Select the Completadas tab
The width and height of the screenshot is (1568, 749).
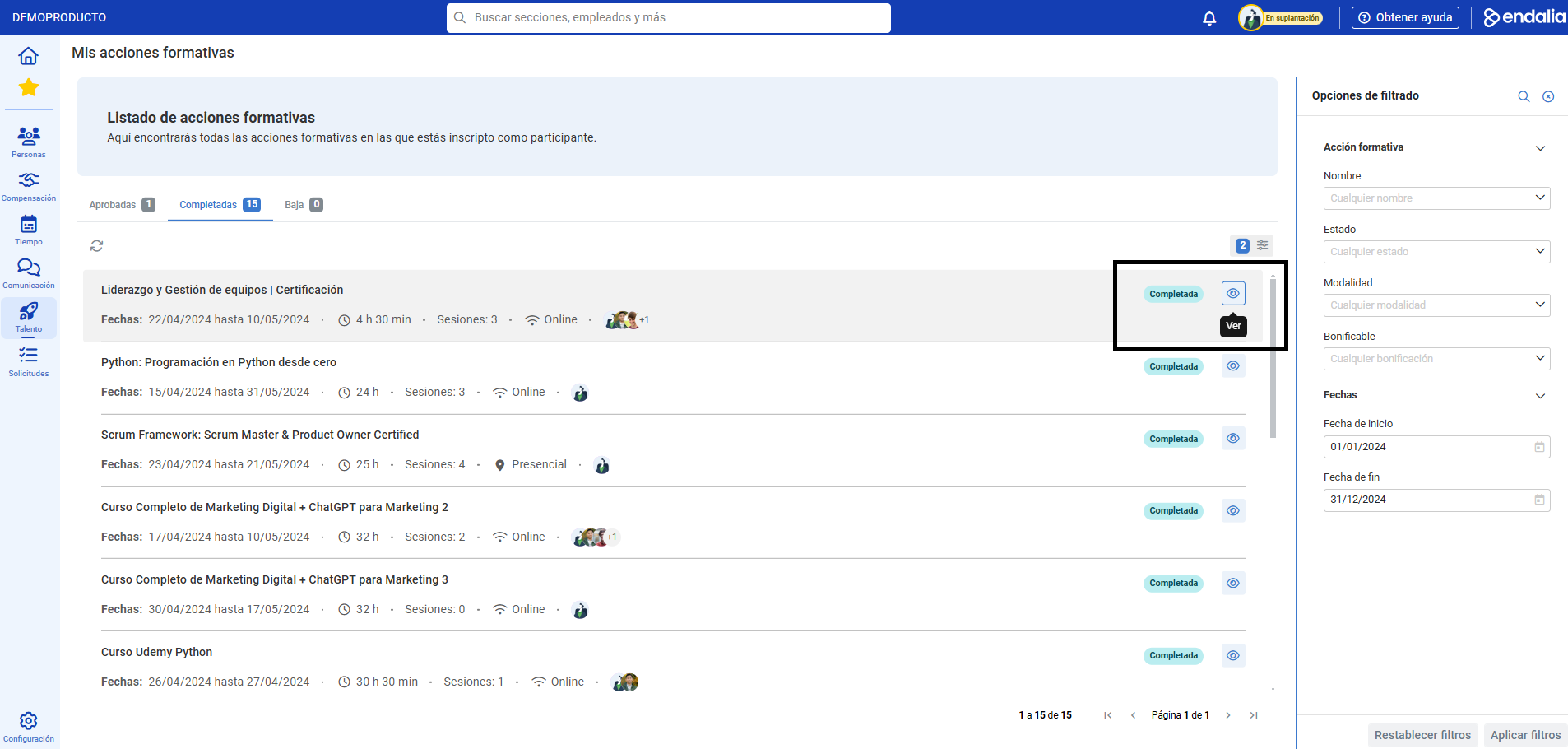220,205
